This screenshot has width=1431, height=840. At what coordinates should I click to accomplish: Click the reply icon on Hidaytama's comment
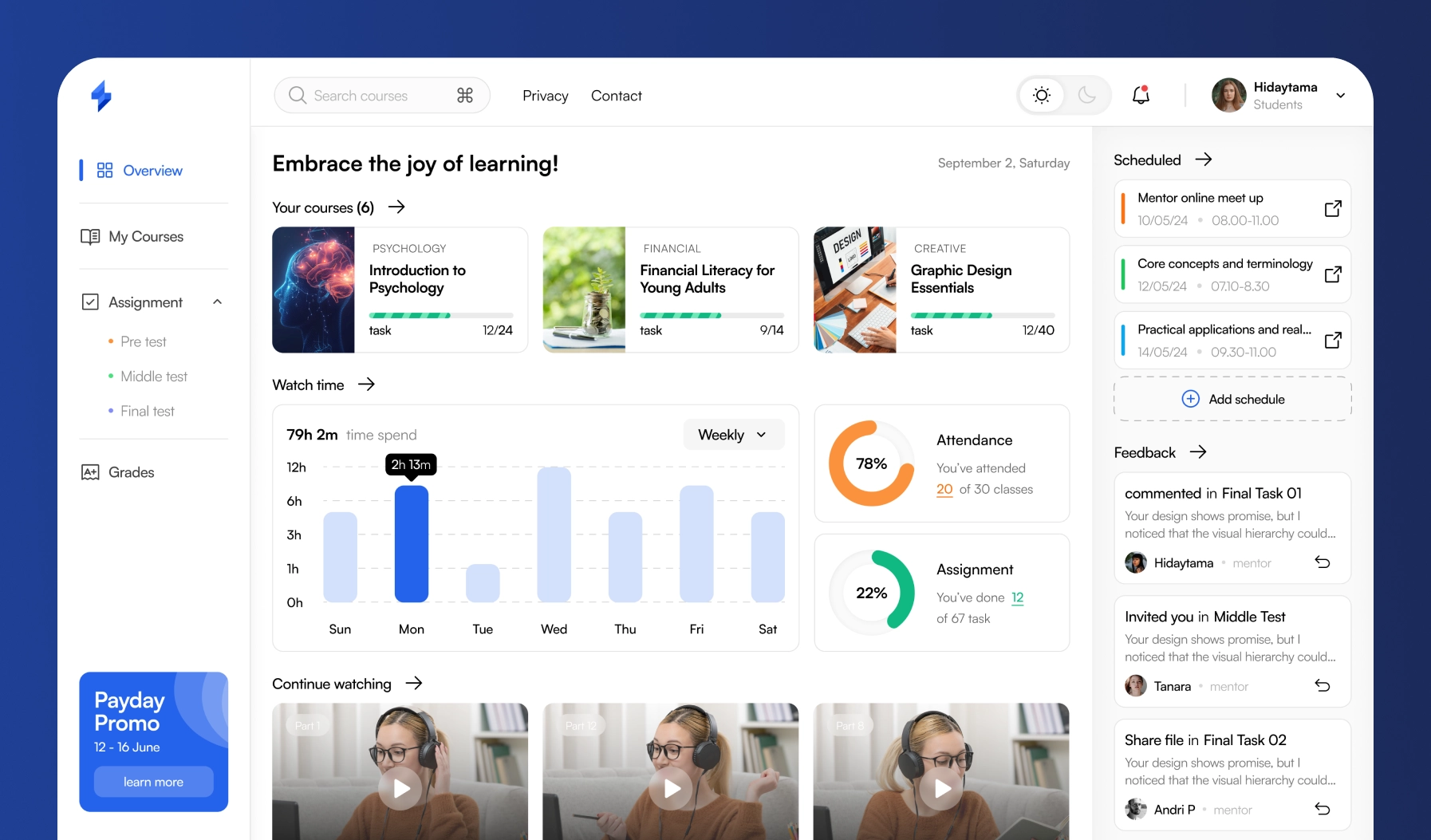point(1323,562)
